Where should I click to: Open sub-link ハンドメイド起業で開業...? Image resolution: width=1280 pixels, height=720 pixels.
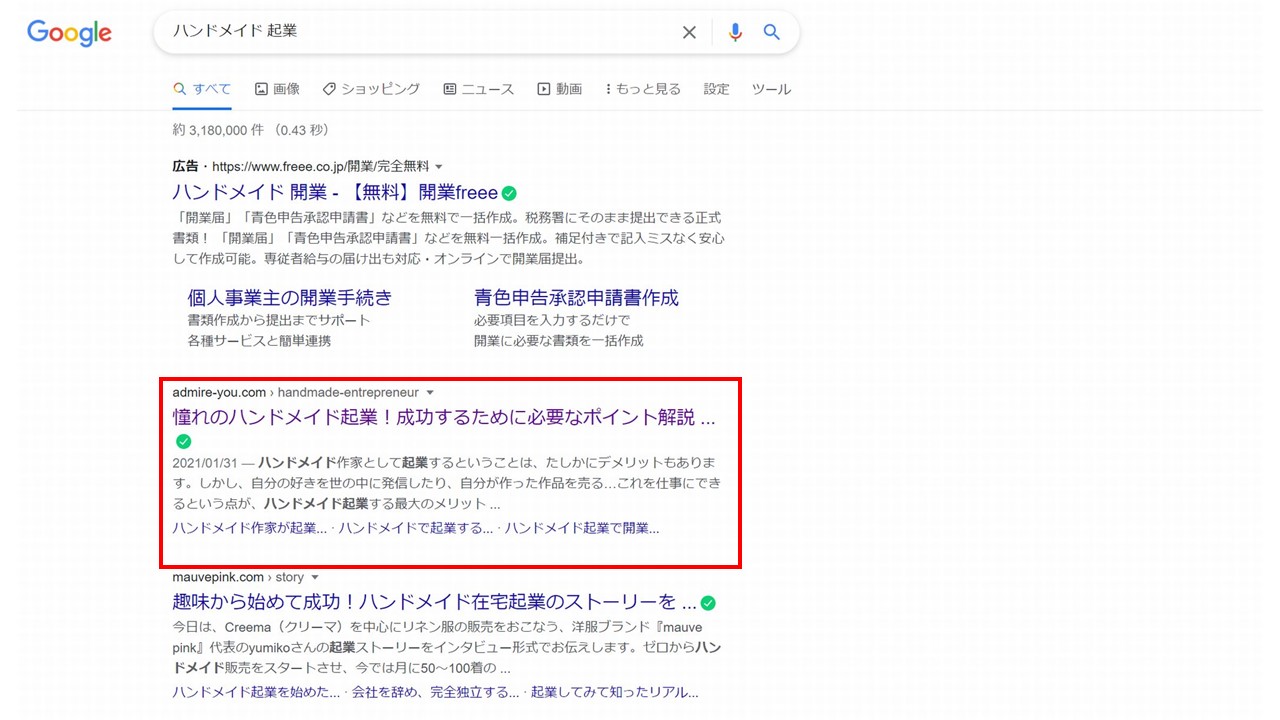581,527
